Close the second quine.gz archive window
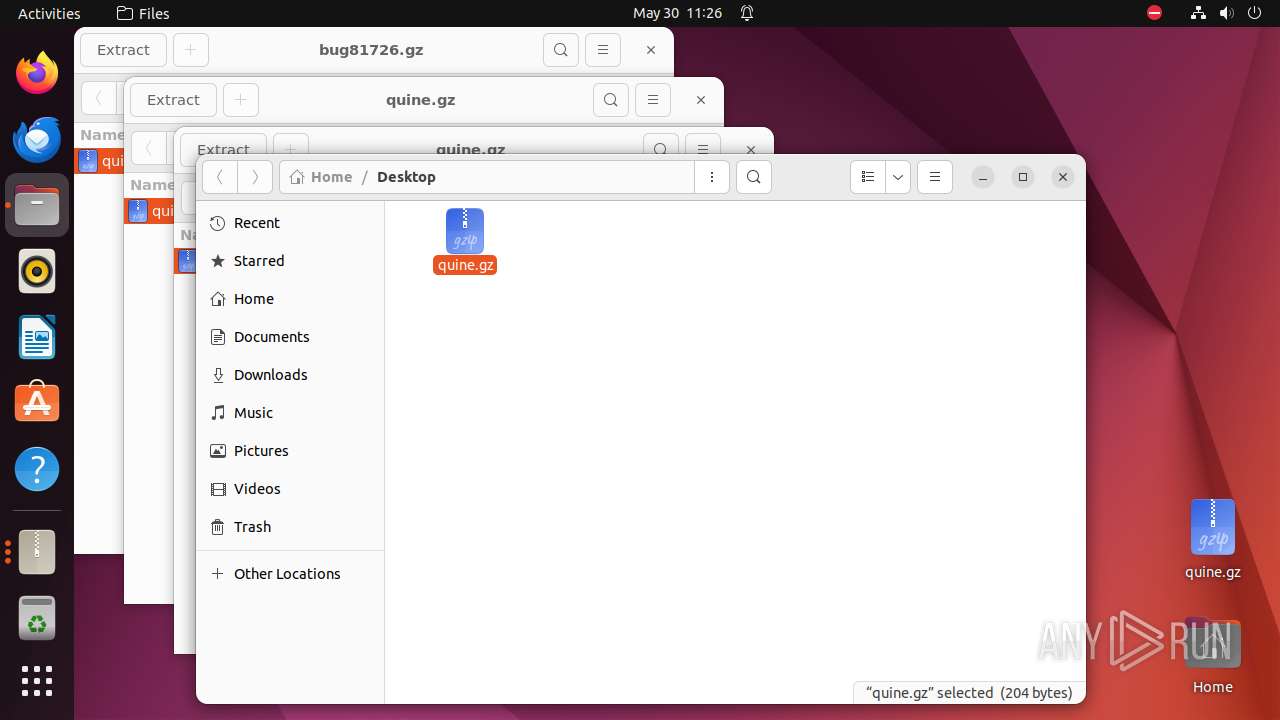The image size is (1280, 720). coord(701,100)
